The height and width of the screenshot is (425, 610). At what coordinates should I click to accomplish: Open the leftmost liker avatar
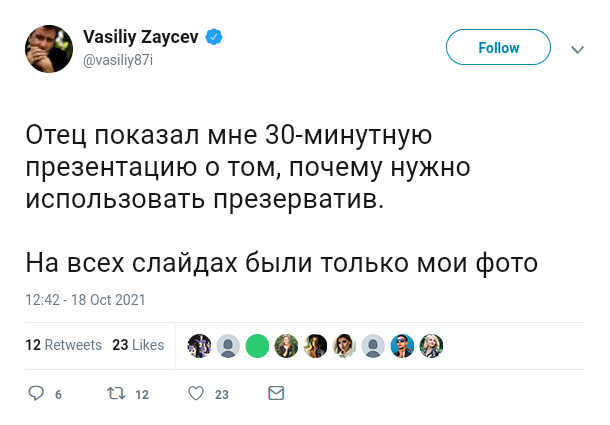coord(200,345)
